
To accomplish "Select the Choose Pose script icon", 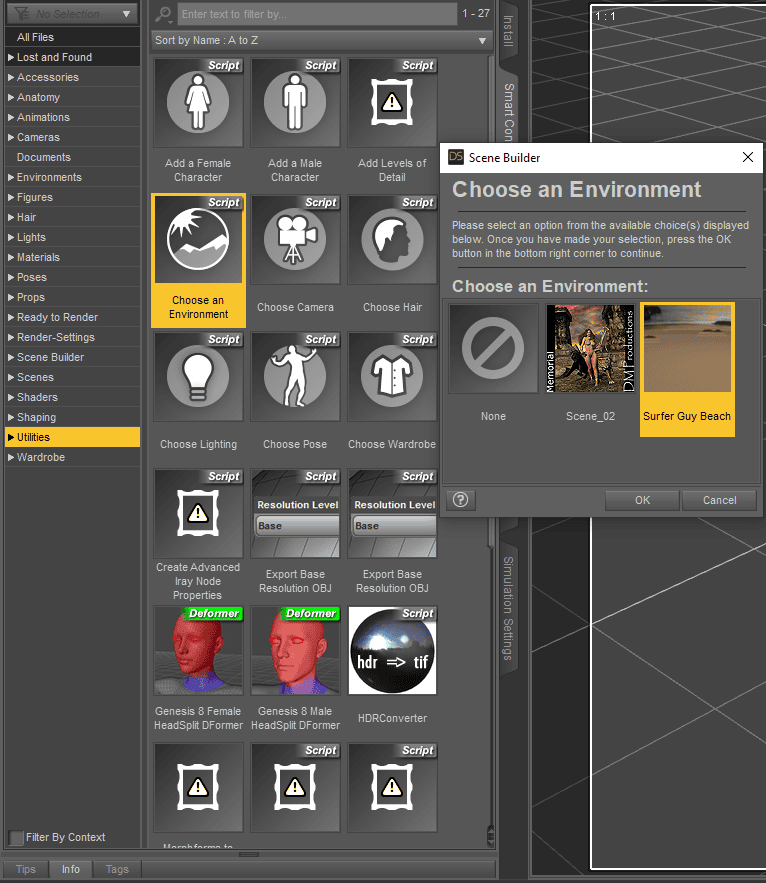I will pyautogui.click(x=295, y=376).
